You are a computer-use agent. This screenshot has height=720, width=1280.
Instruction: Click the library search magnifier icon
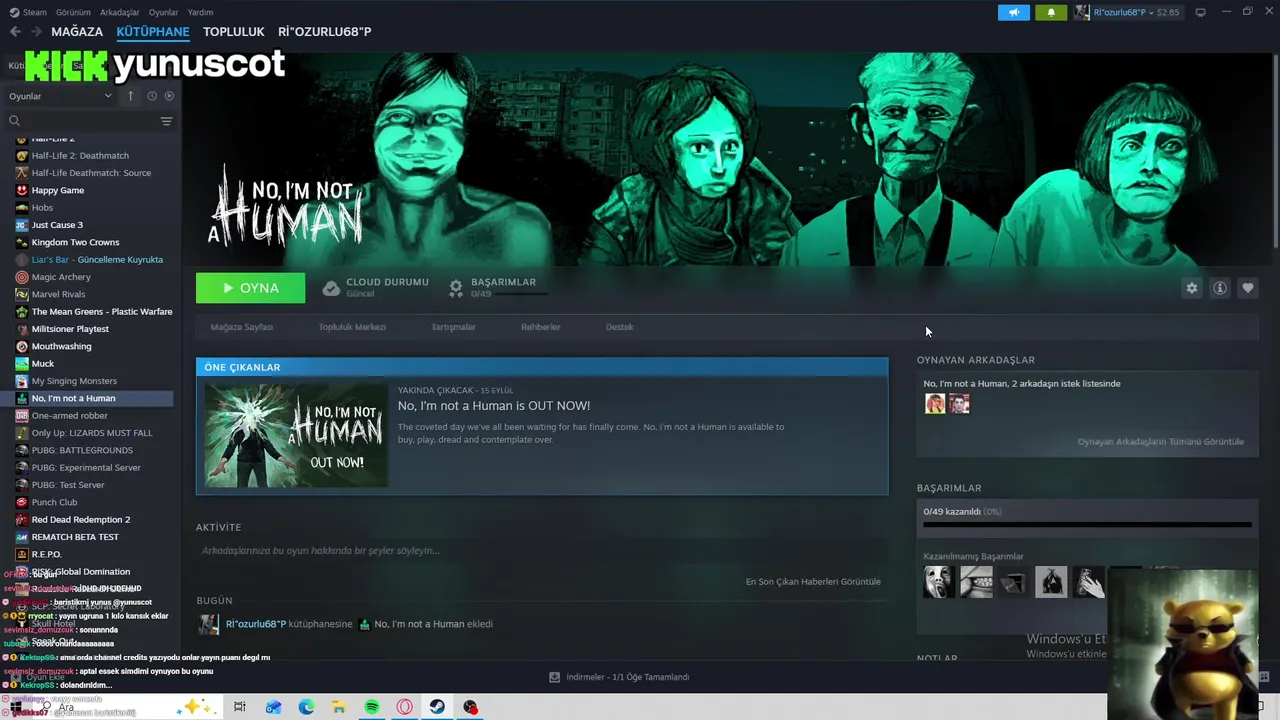pos(14,121)
